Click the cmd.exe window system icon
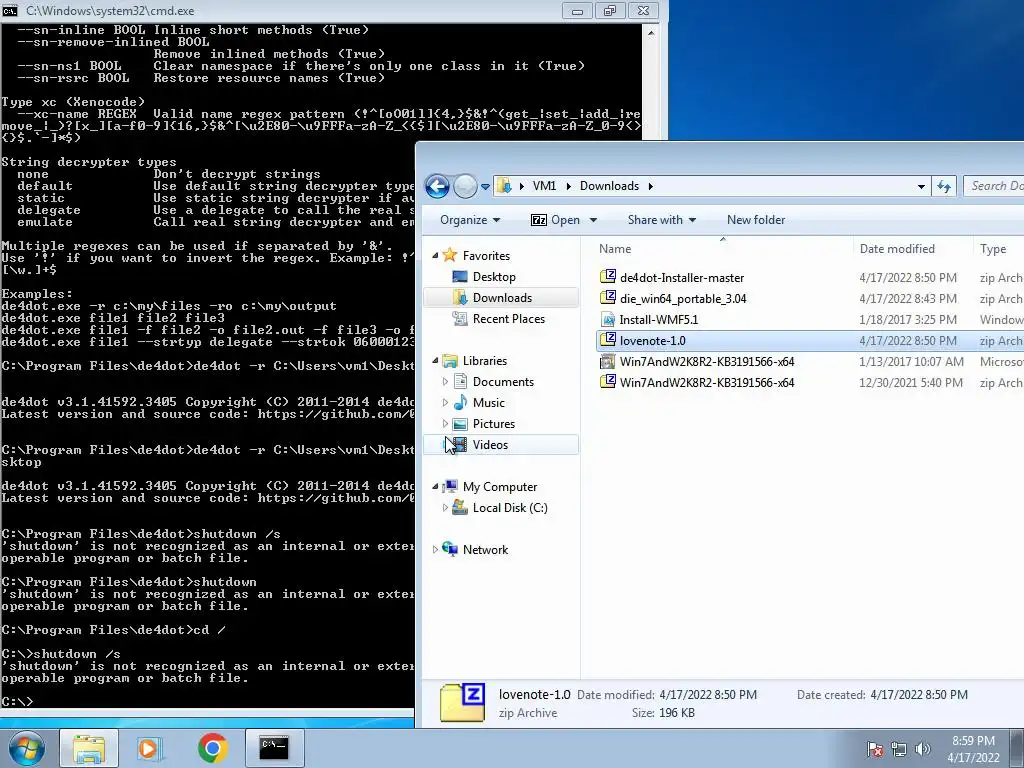Viewport: 1024px width, 768px height. click(10, 10)
